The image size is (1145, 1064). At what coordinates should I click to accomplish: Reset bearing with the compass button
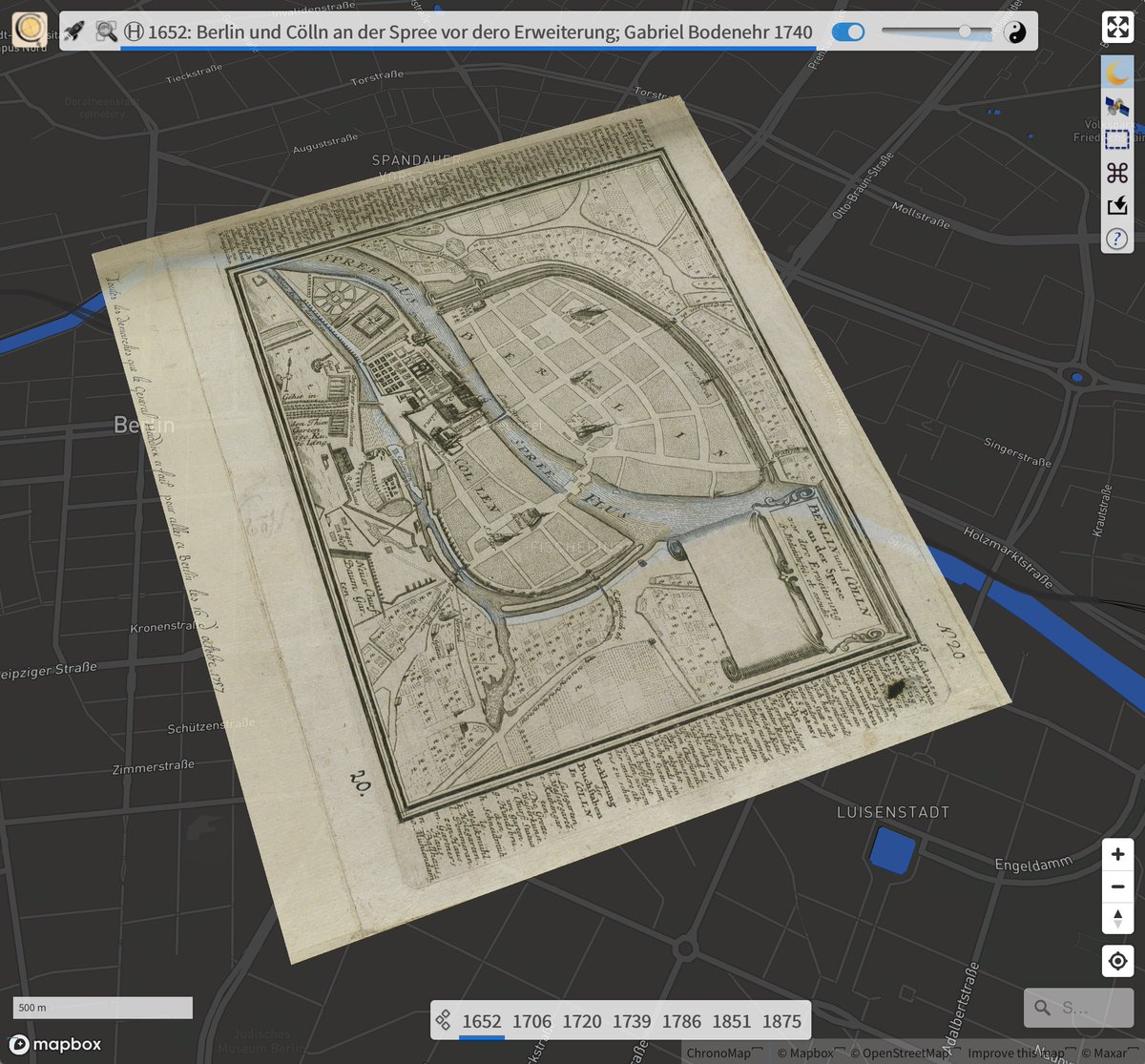1117,919
